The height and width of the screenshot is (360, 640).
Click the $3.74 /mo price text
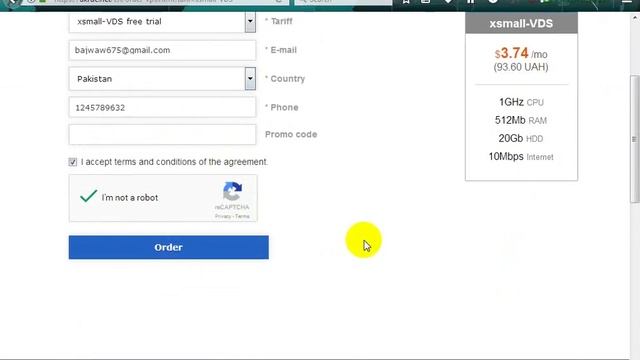521,53
